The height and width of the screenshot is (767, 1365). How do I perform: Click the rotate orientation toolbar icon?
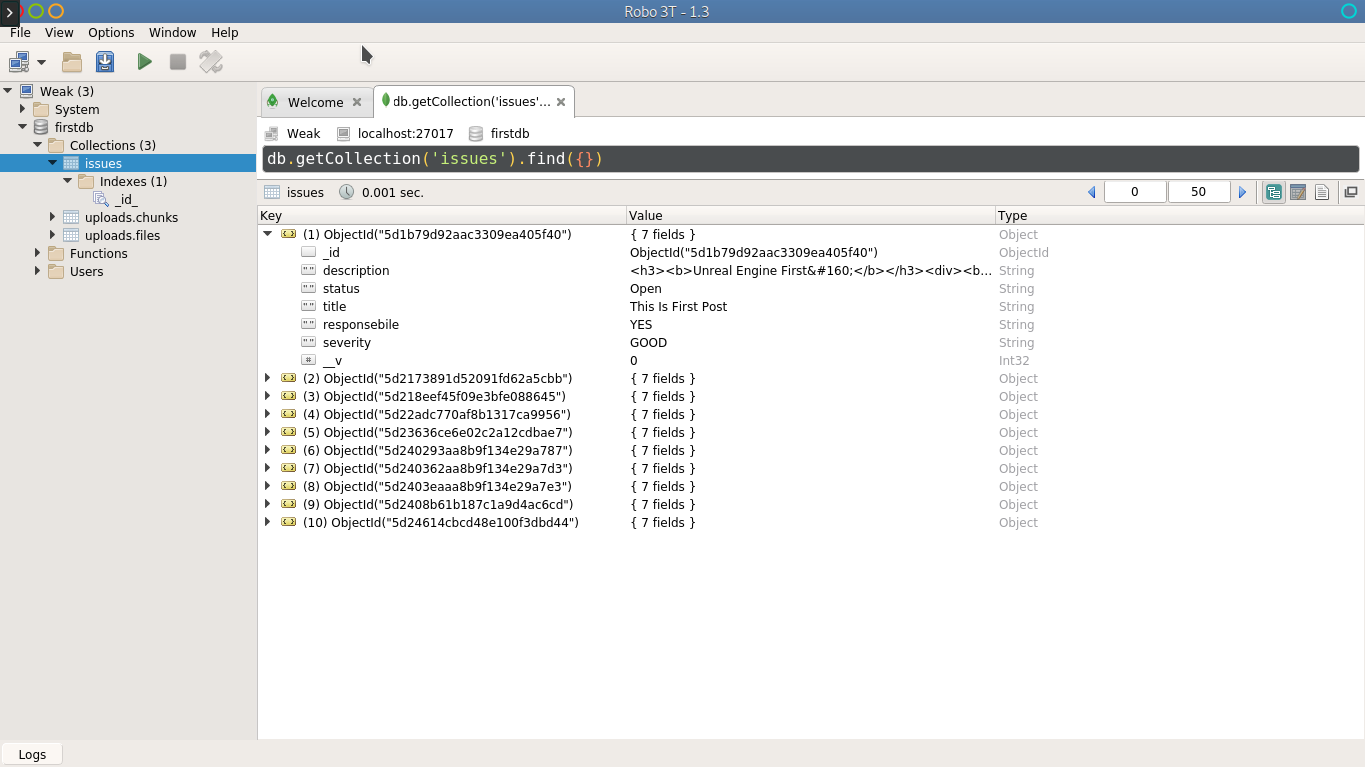click(x=211, y=62)
